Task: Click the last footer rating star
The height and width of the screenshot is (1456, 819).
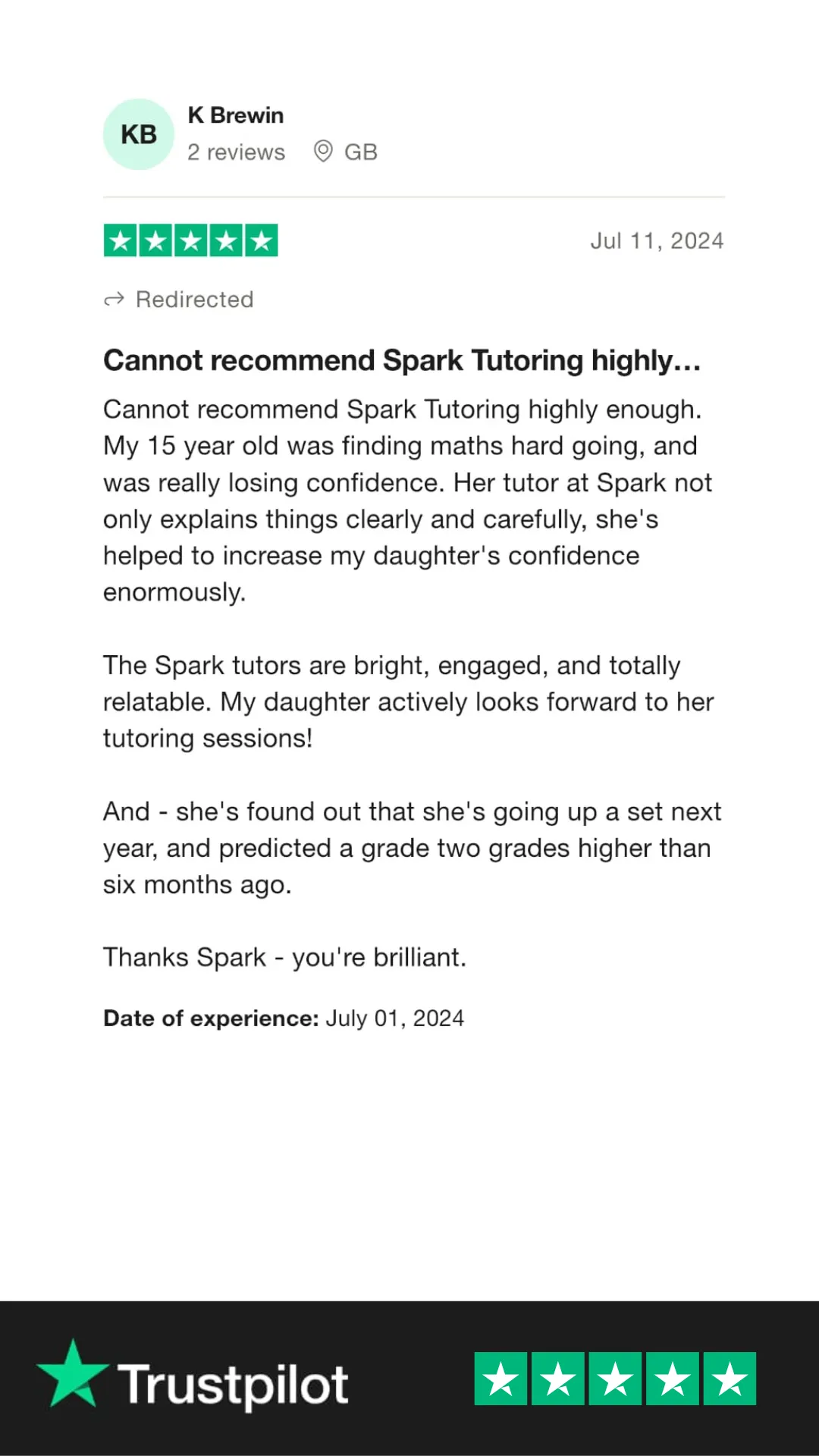Action: (730, 1379)
